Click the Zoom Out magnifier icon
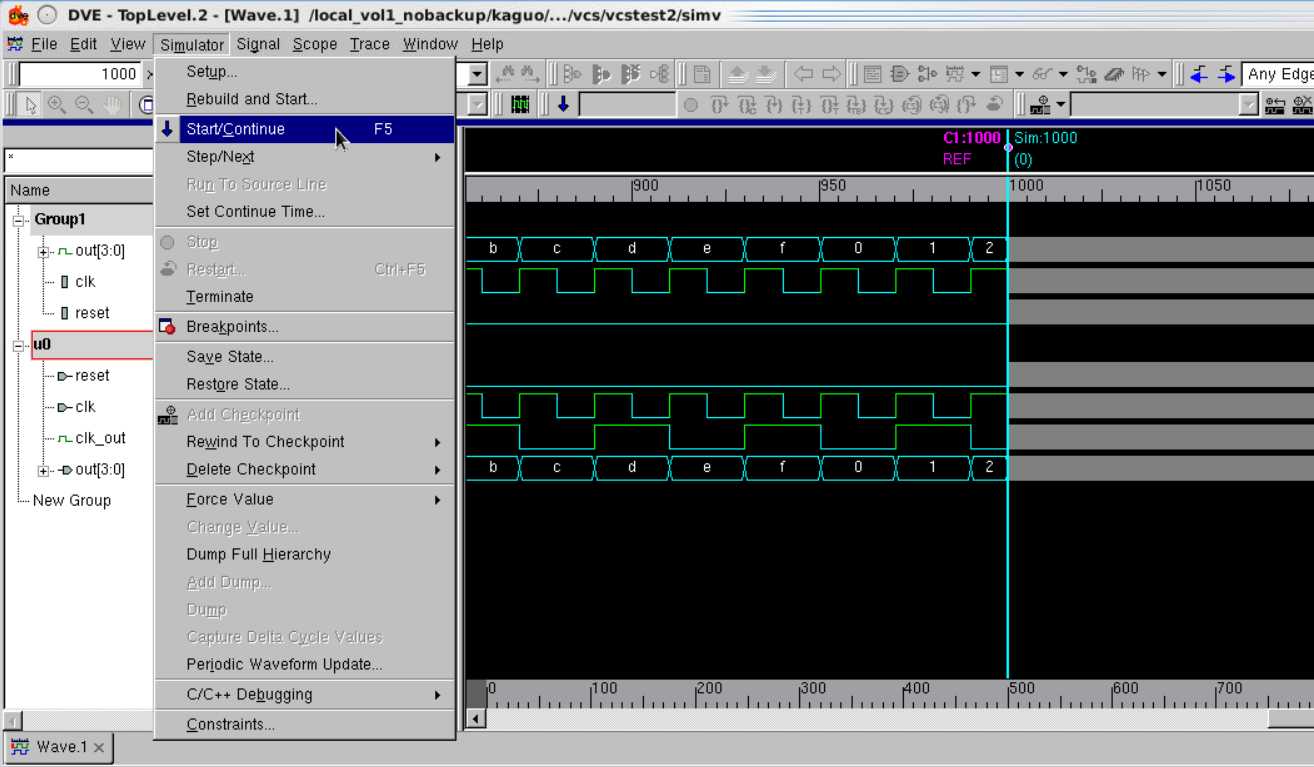 84,105
